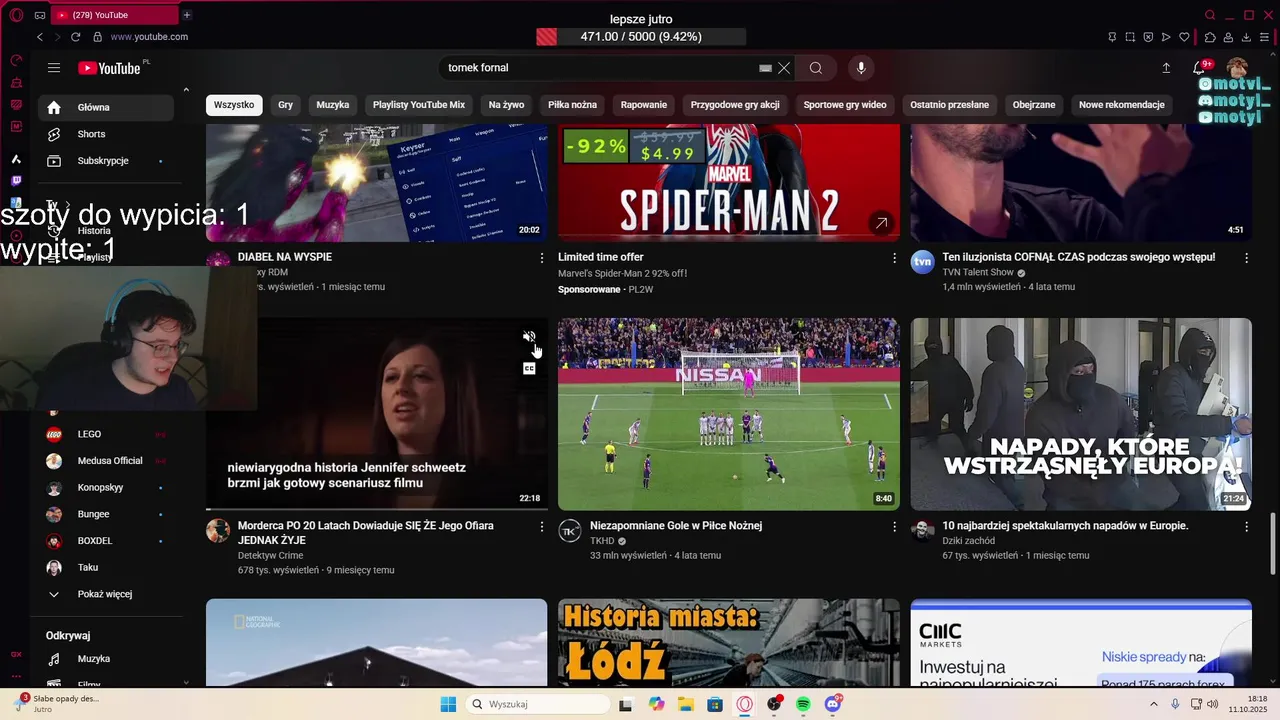This screenshot has height=720, width=1280.
Task: Select Playlisty YouTube Mix chip
Action: (x=419, y=105)
